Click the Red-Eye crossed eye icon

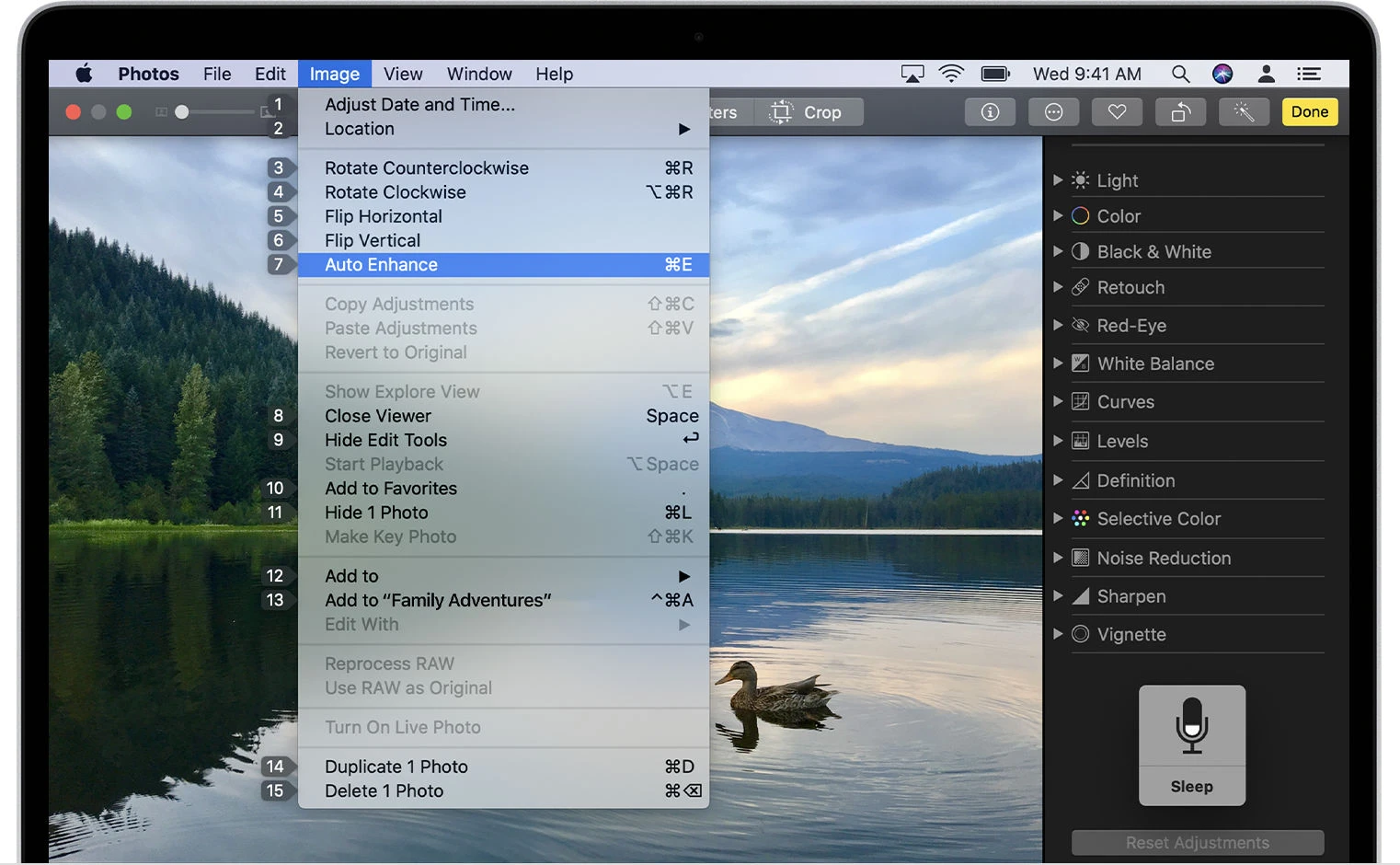[1081, 325]
